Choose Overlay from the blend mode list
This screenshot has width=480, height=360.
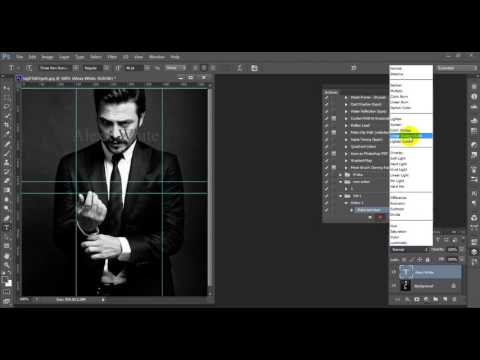click(x=397, y=153)
